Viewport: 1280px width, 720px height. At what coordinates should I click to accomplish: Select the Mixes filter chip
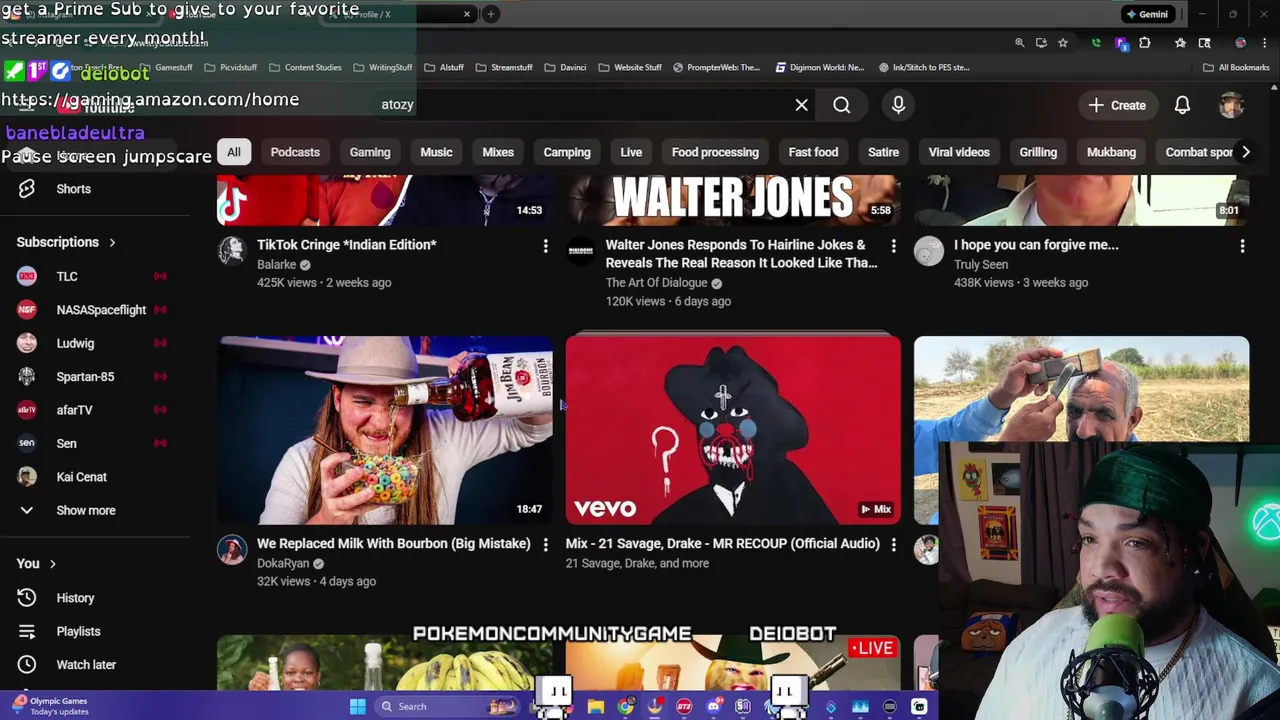pyautogui.click(x=498, y=152)
